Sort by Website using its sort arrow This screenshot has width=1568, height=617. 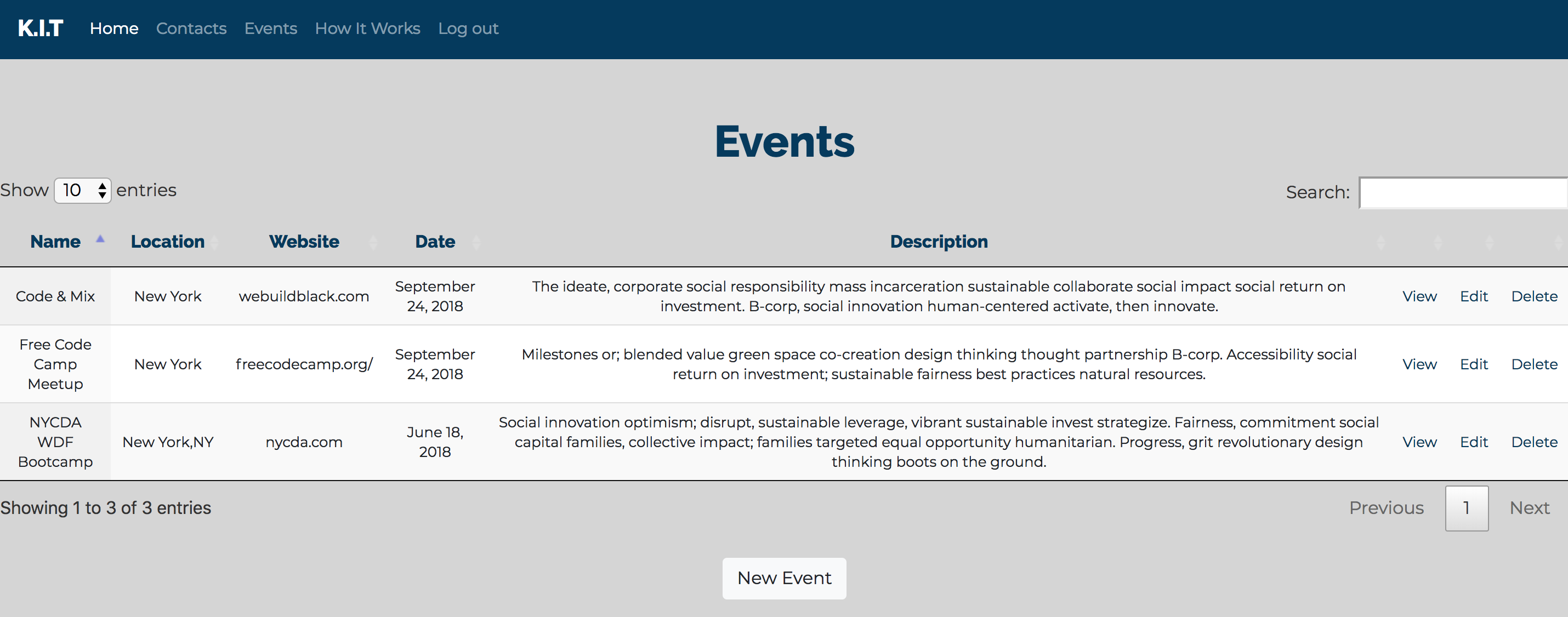374,242
